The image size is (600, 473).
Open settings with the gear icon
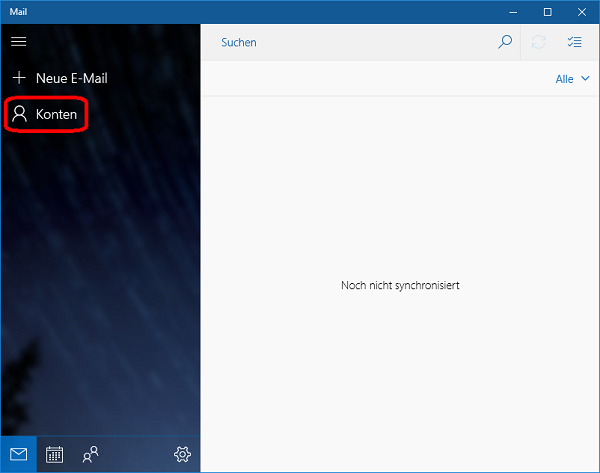(182, 454)
